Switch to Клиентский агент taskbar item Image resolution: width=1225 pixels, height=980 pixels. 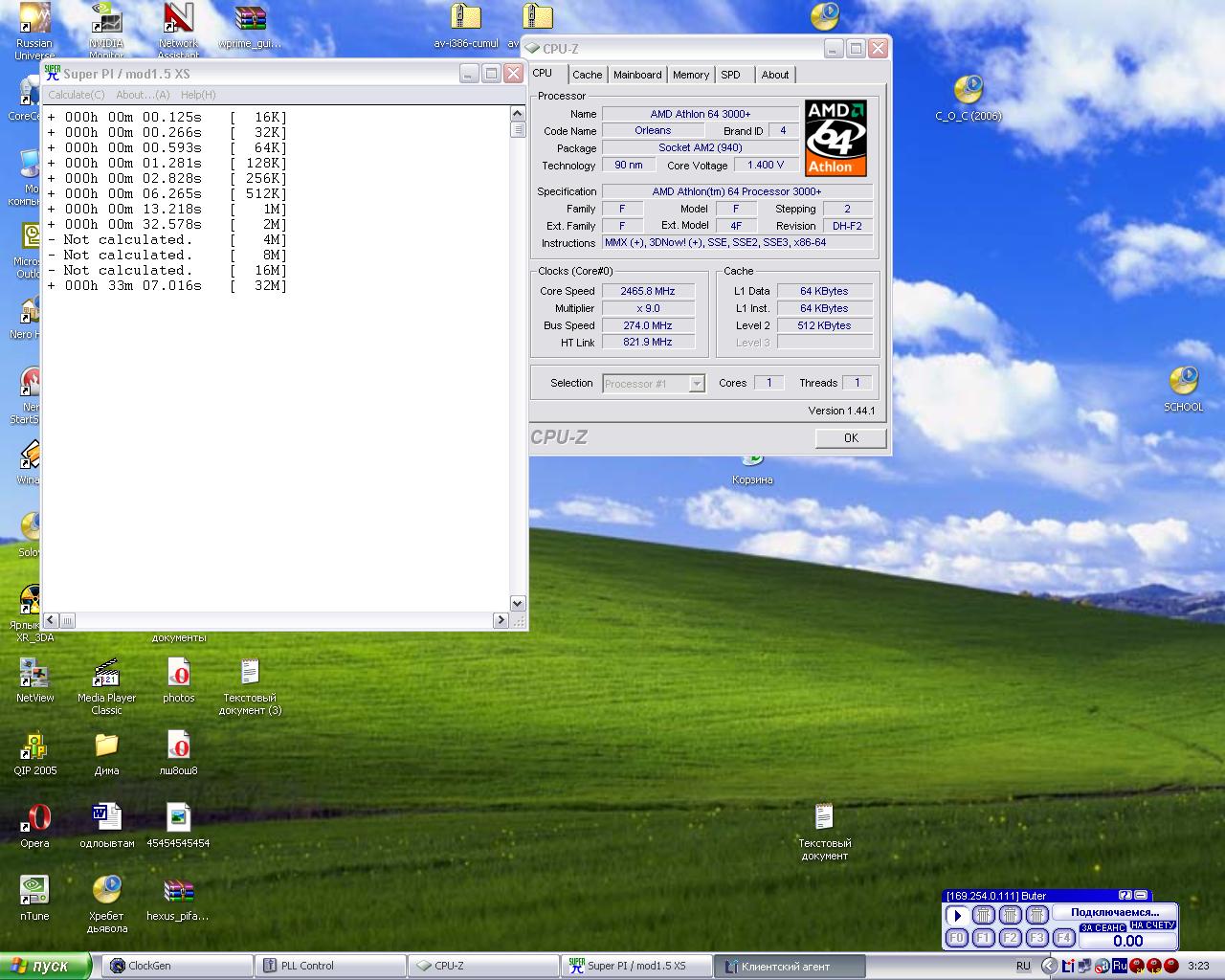tap(790, 966)
